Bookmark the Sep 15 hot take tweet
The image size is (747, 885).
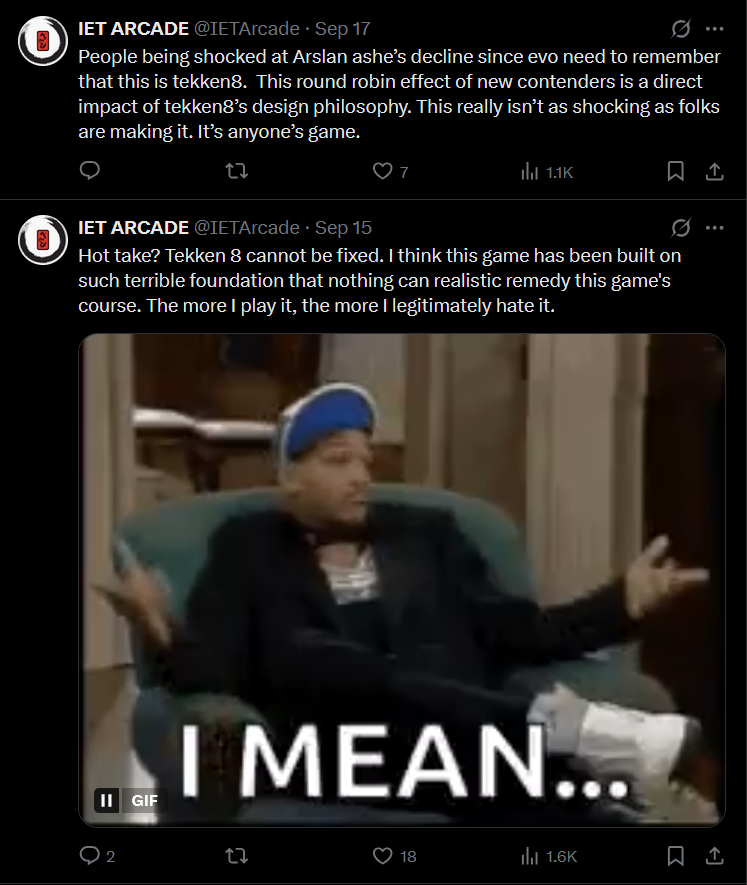coord(675,856)
